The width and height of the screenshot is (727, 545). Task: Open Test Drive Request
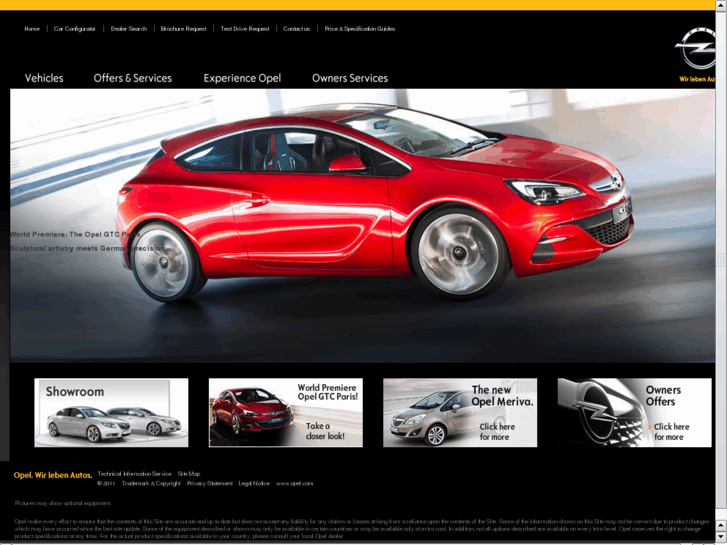(245, 29)
